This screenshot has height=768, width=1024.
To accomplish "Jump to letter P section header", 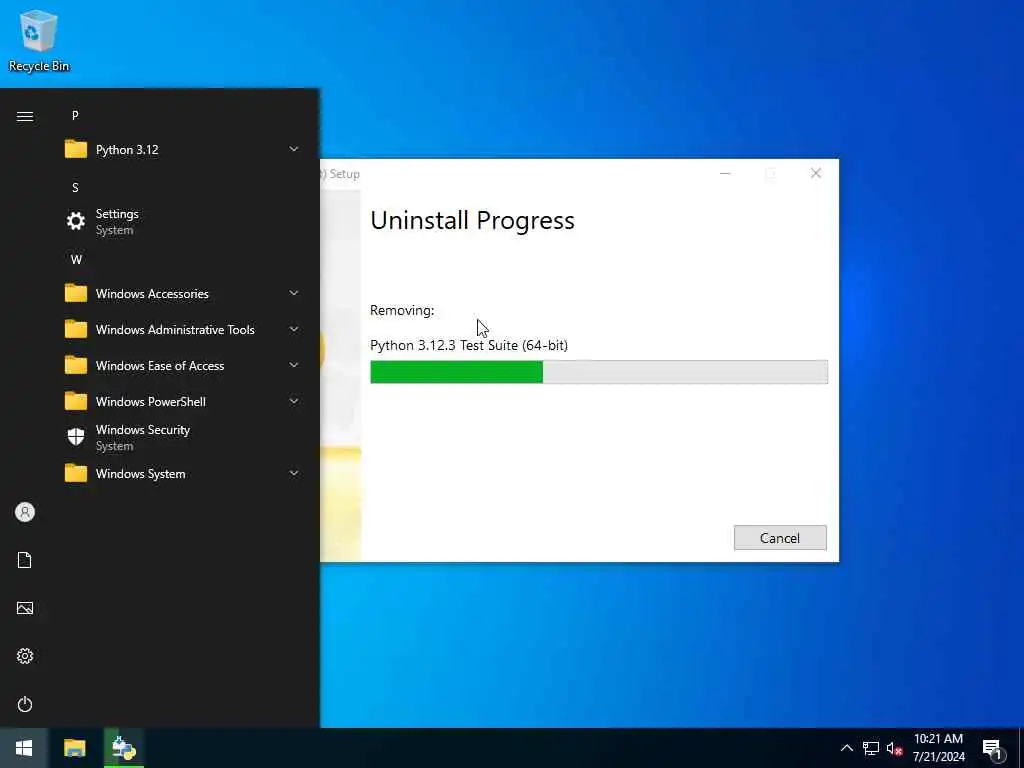I will 75,116.
